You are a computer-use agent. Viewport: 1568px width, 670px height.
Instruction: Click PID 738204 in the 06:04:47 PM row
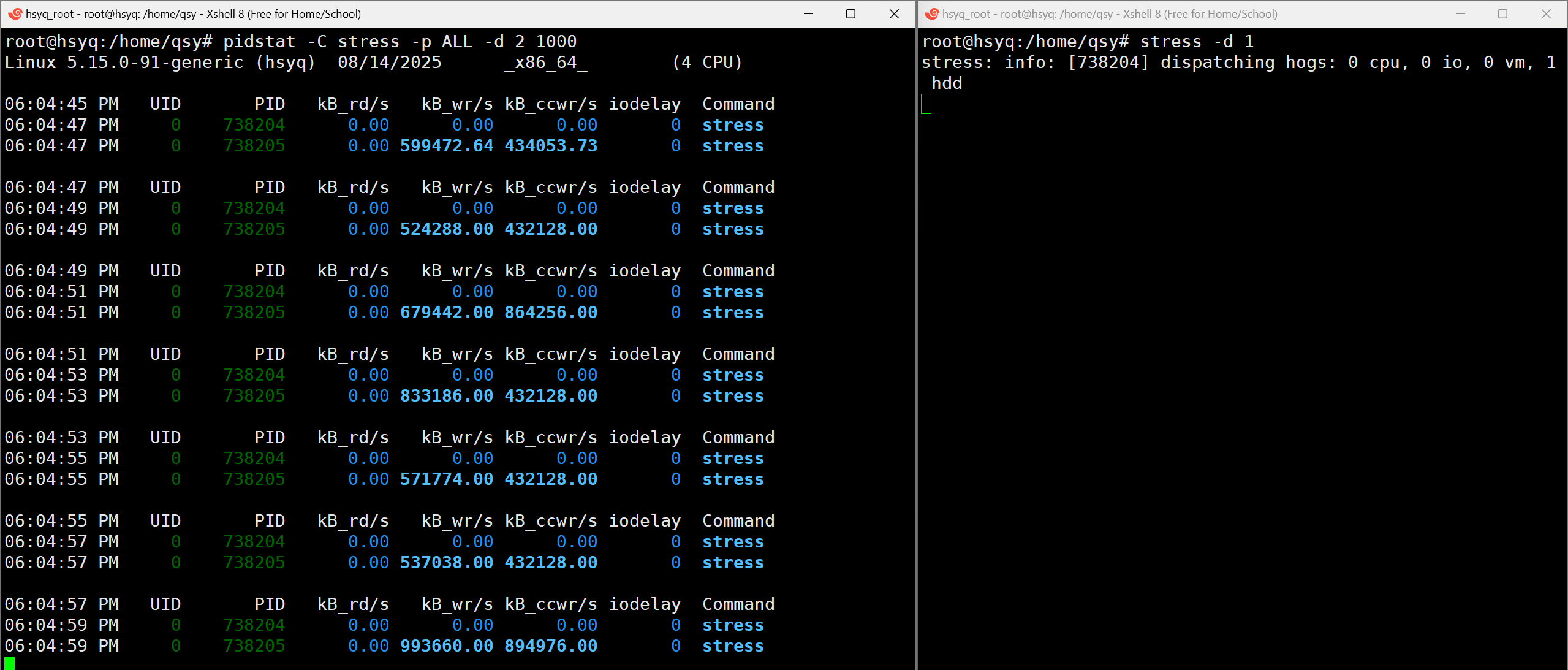tap(254, 125)
